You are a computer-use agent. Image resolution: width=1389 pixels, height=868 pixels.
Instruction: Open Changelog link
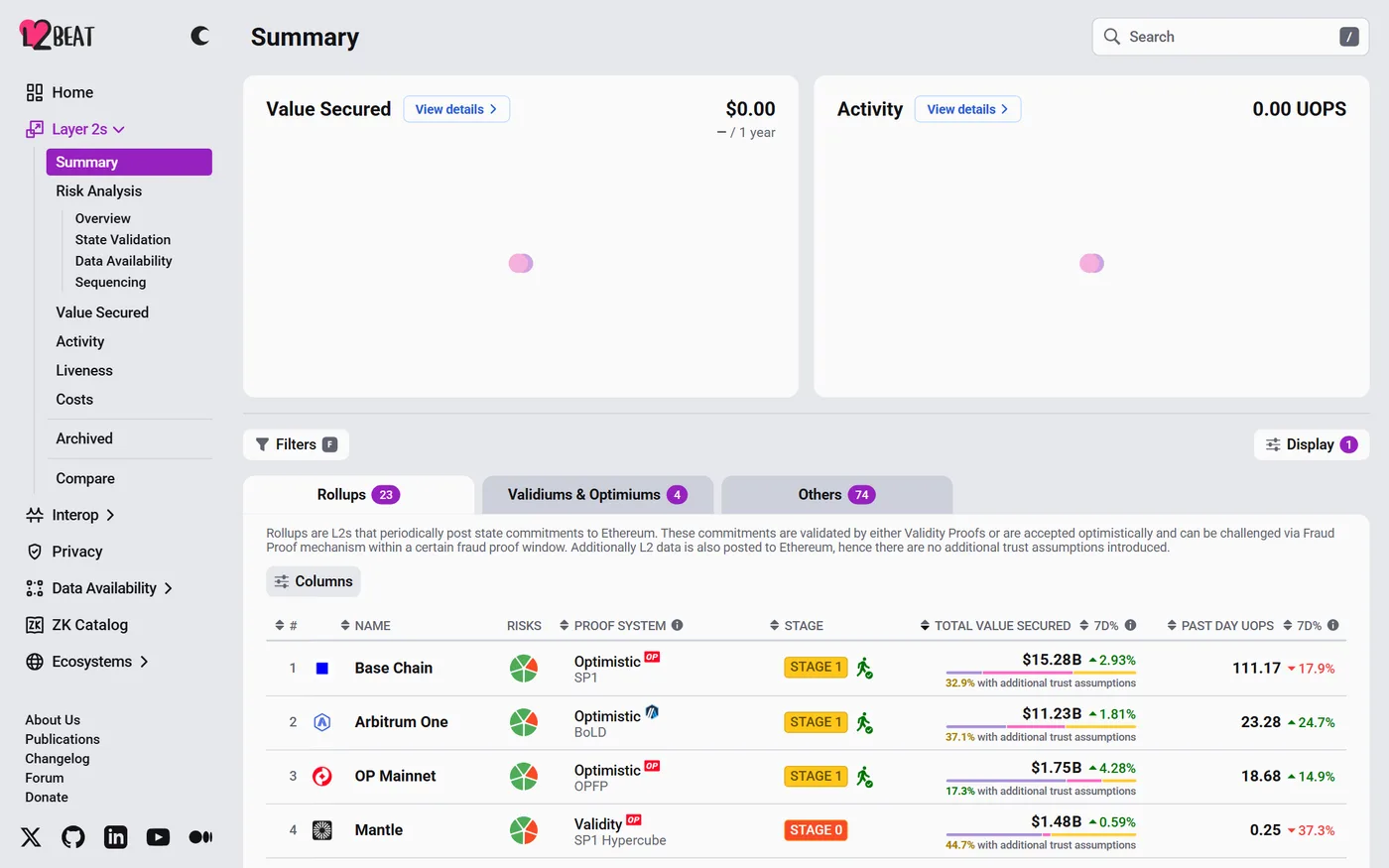[x=58, y=759]
